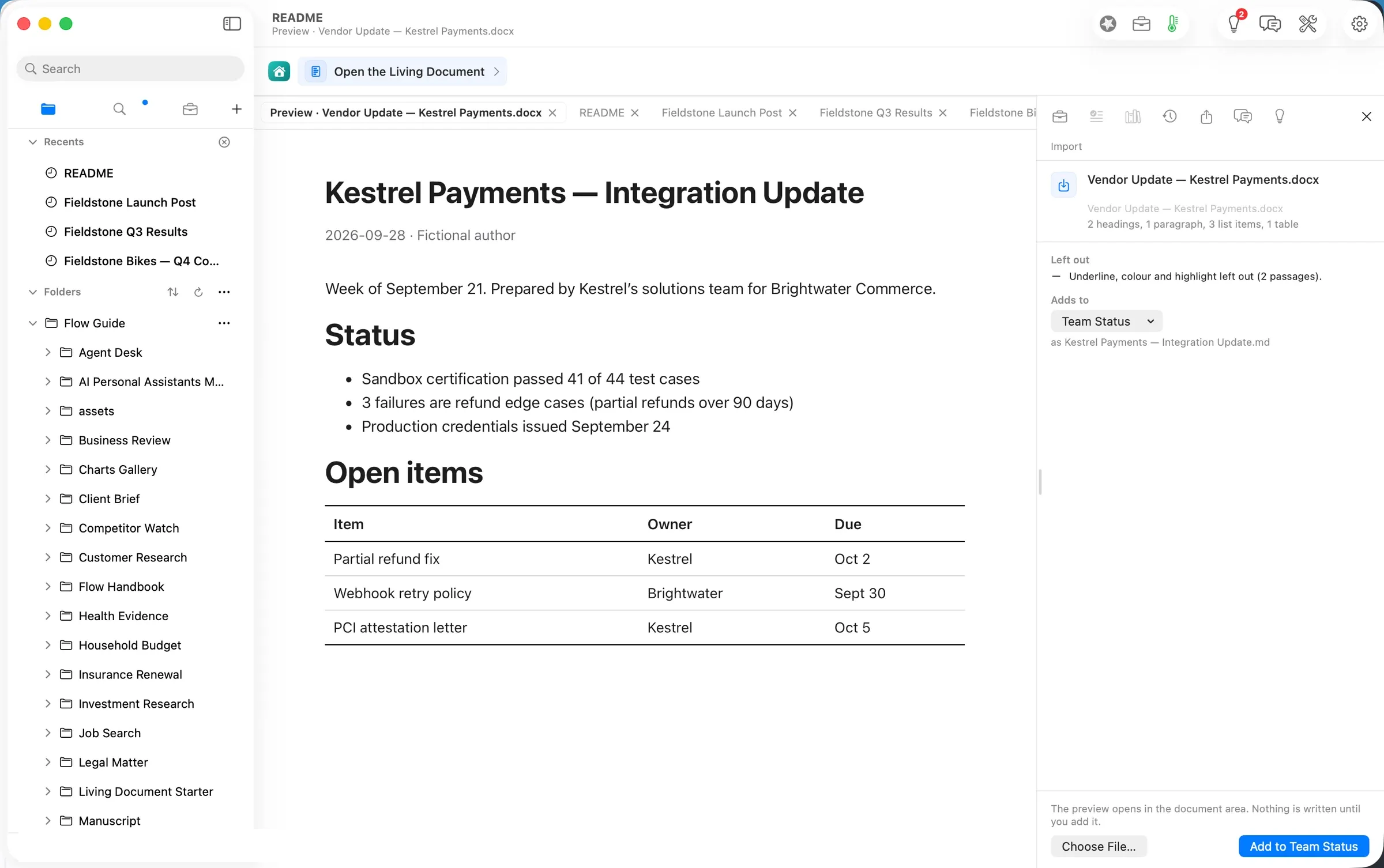This screenshot has height=868, width=1384.
Task: Open the Team Status dropdown
Action: (x=1106, y=321)
